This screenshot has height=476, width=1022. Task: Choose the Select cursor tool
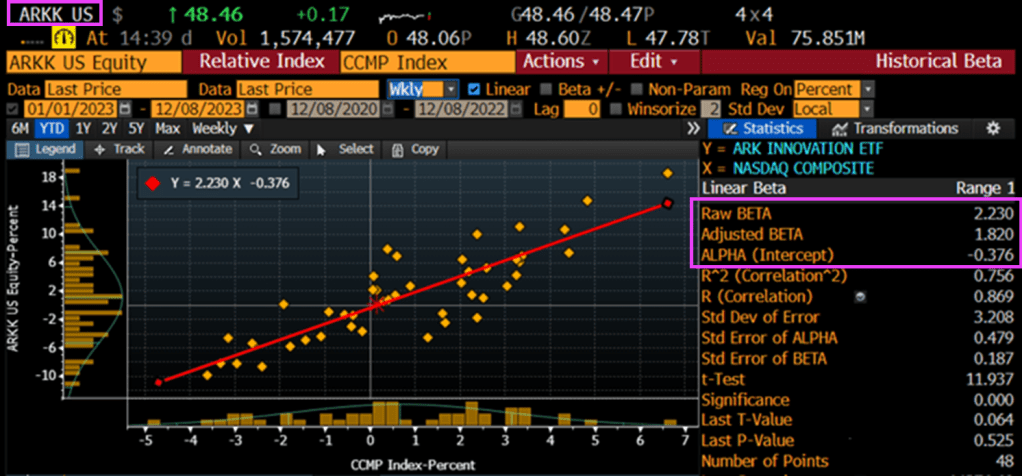pyautogui.click(x=345, y=149)
